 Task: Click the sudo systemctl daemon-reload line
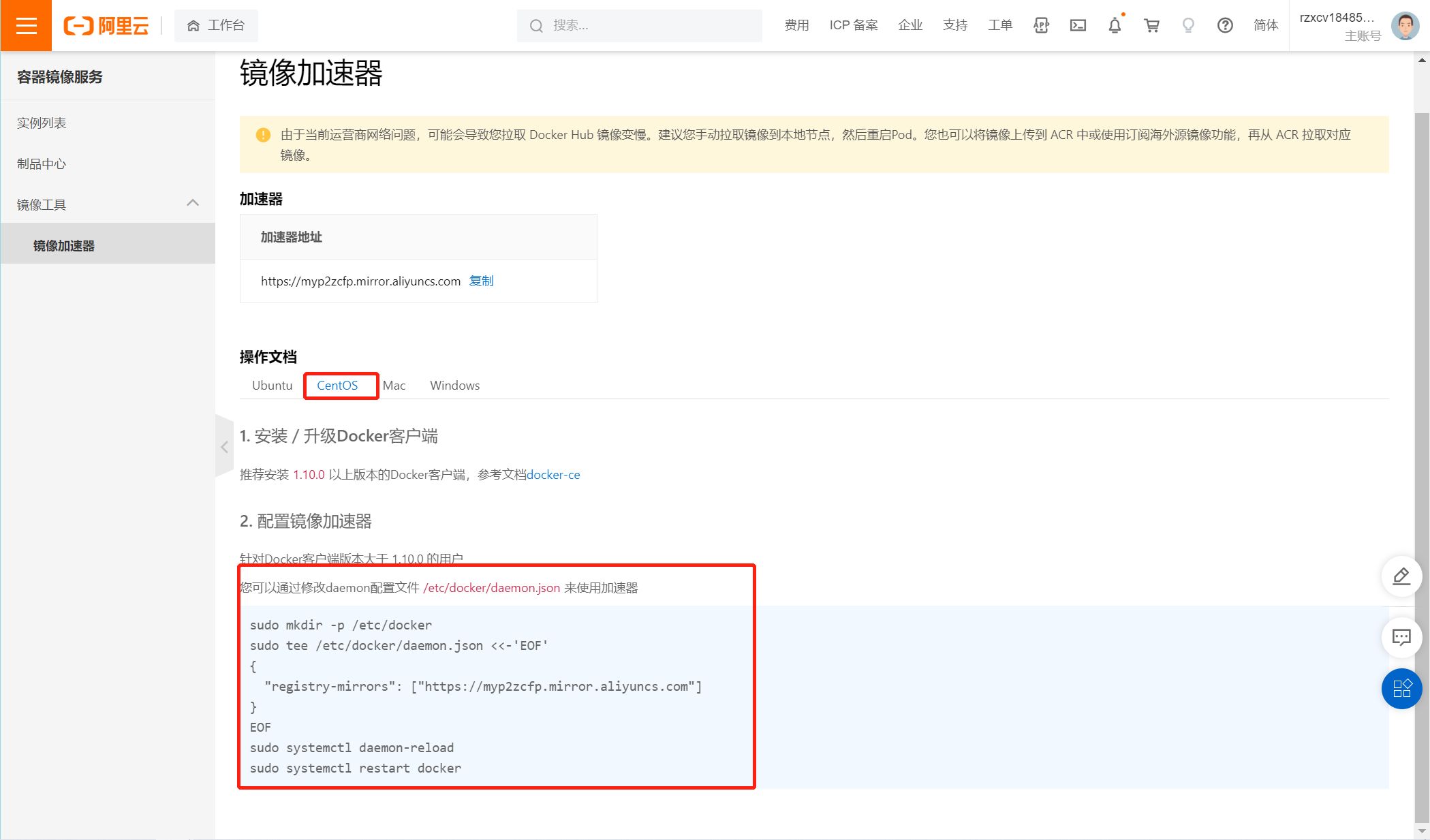click(352, 748)
